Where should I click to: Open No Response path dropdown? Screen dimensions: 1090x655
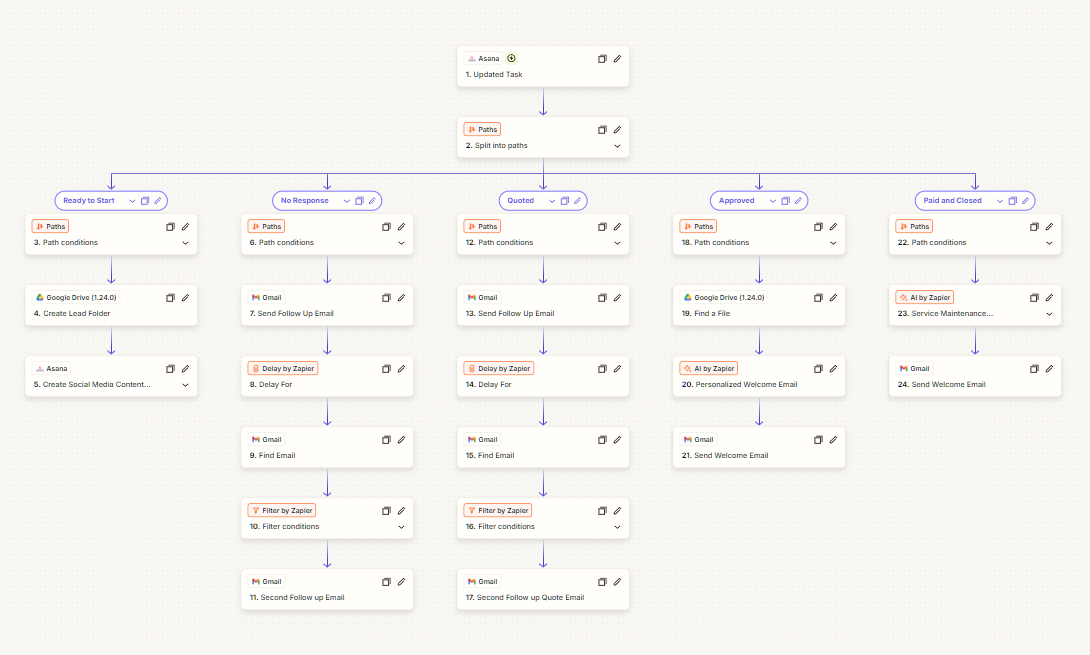coord(346,201)
